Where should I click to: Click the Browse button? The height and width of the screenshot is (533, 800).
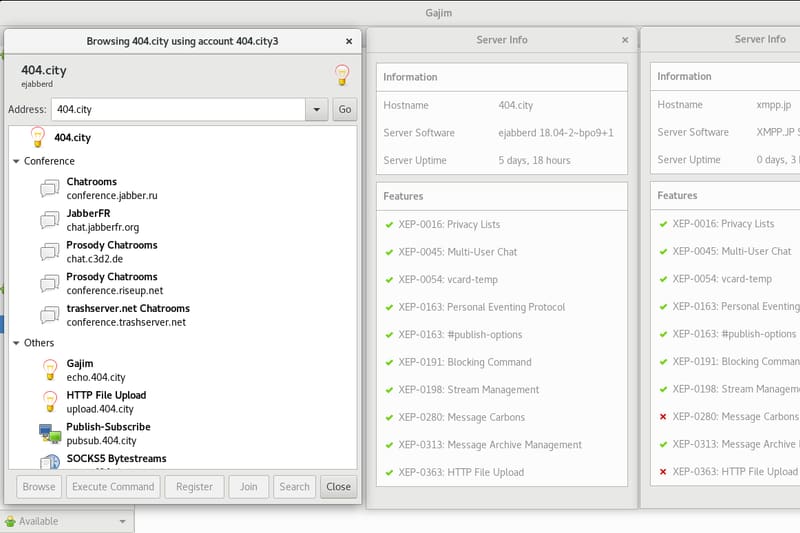[x=39, y=487]
